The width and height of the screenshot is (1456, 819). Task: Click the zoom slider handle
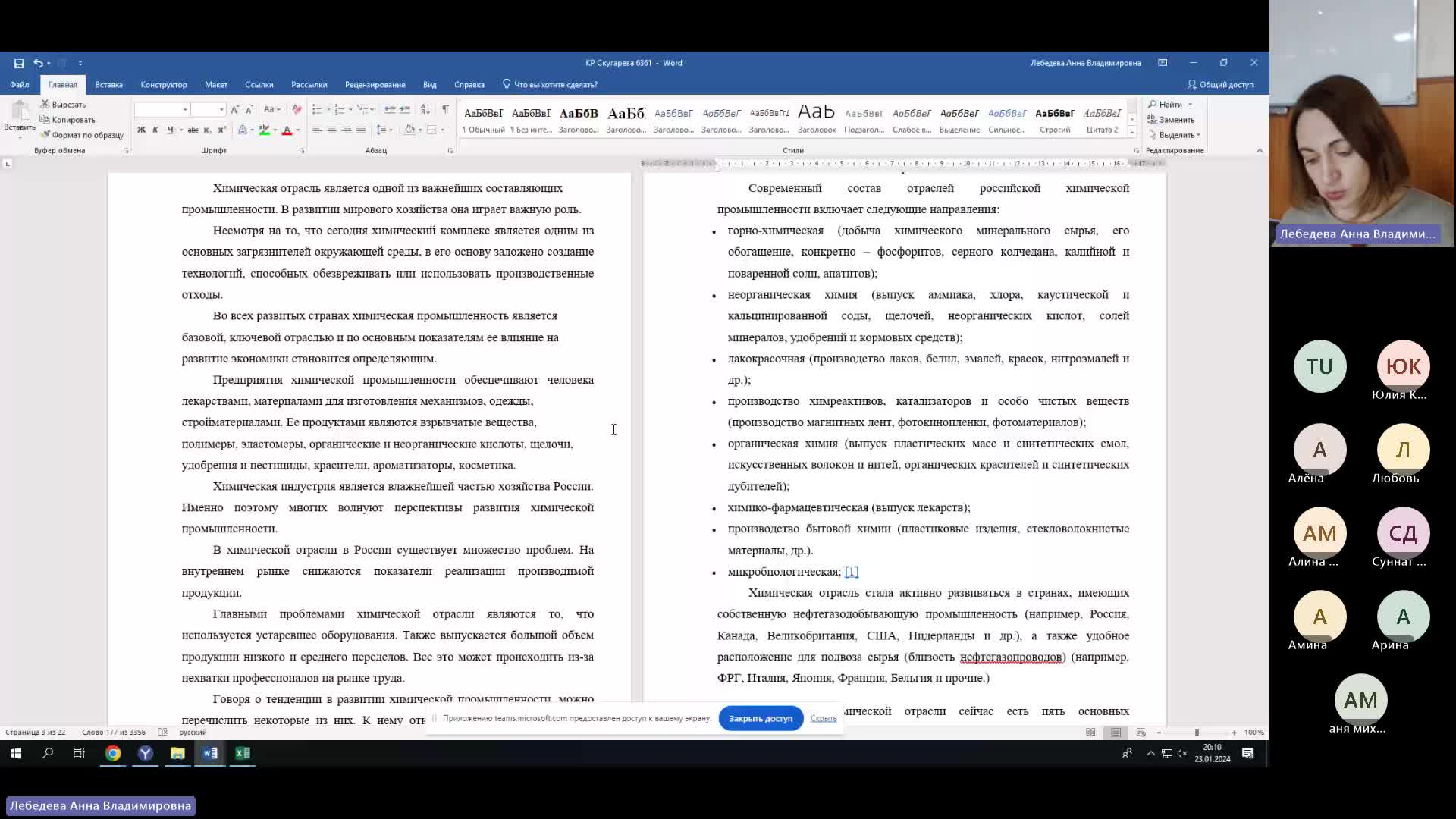click(1197, 733)
